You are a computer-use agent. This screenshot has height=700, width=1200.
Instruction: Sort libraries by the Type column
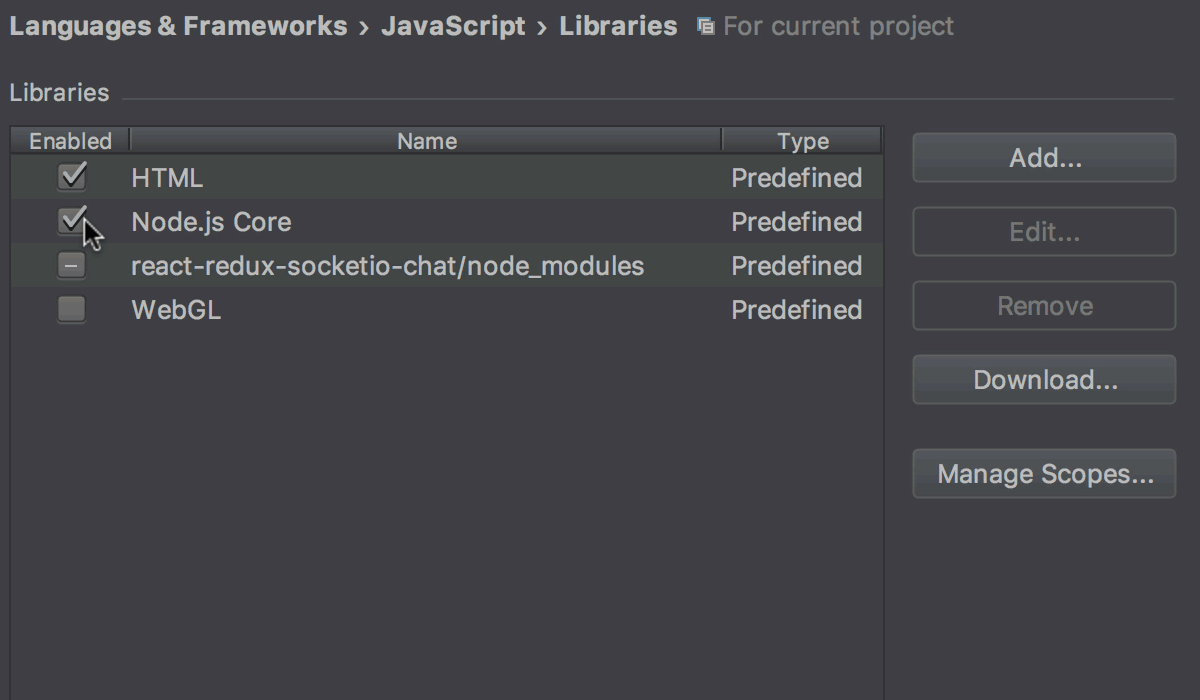(801, 140)
